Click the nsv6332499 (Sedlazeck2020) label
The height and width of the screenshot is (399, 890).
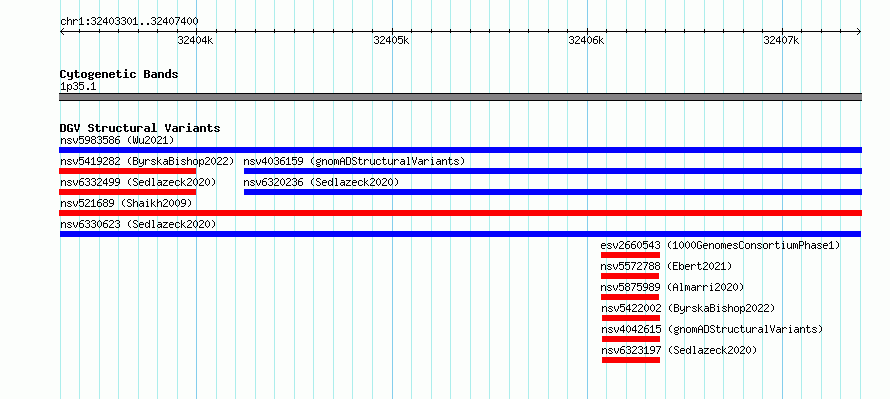(138, 182)
